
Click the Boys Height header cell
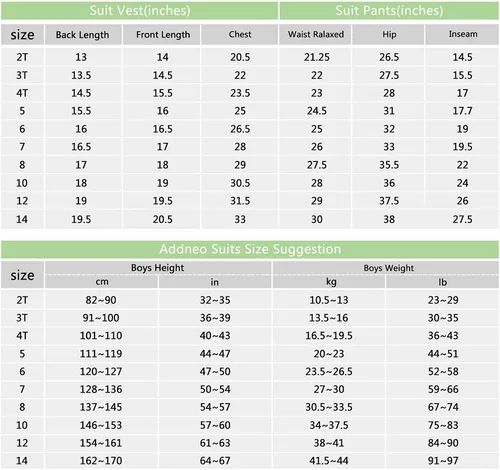(158, 268)
